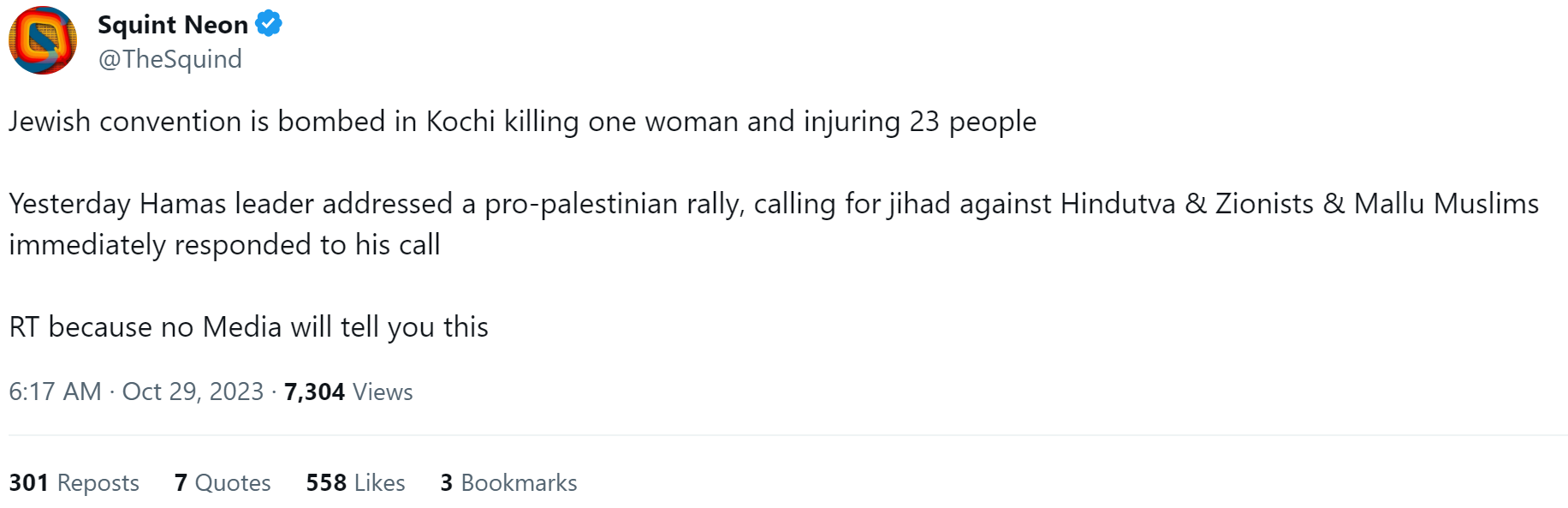The width and height of the screenshot is (1568, 508).
Task: Visit the @TheSquind handle link
Action: point(169,59)
